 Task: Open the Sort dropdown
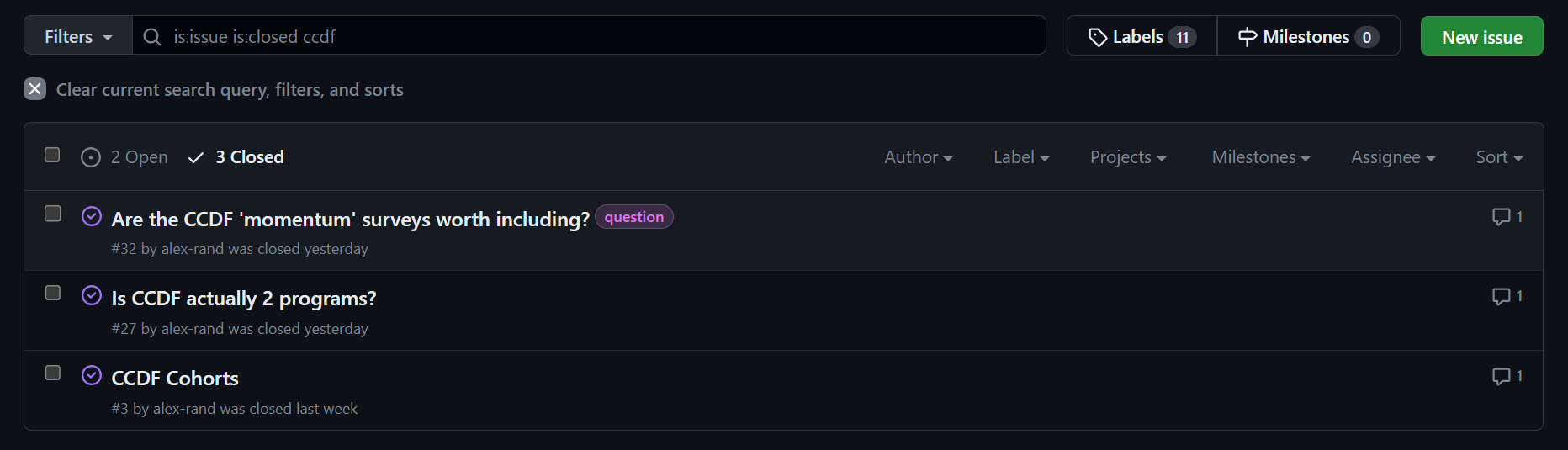click(1499, 157)
